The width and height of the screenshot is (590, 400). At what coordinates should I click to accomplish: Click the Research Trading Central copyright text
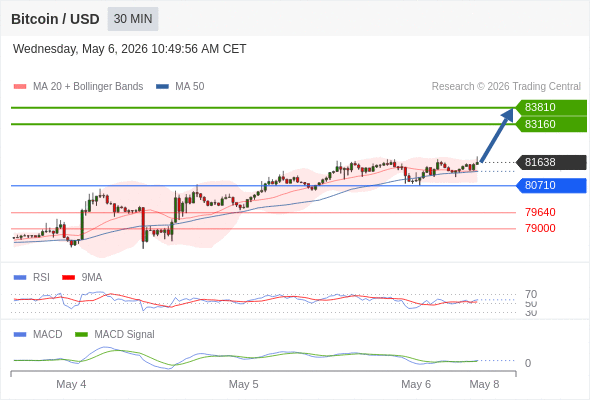(506, 87)
